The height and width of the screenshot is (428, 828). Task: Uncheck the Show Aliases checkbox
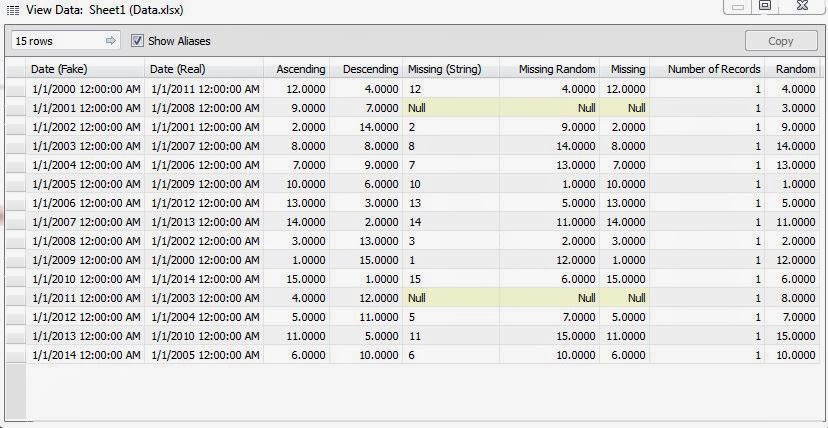tap(137, 41)
